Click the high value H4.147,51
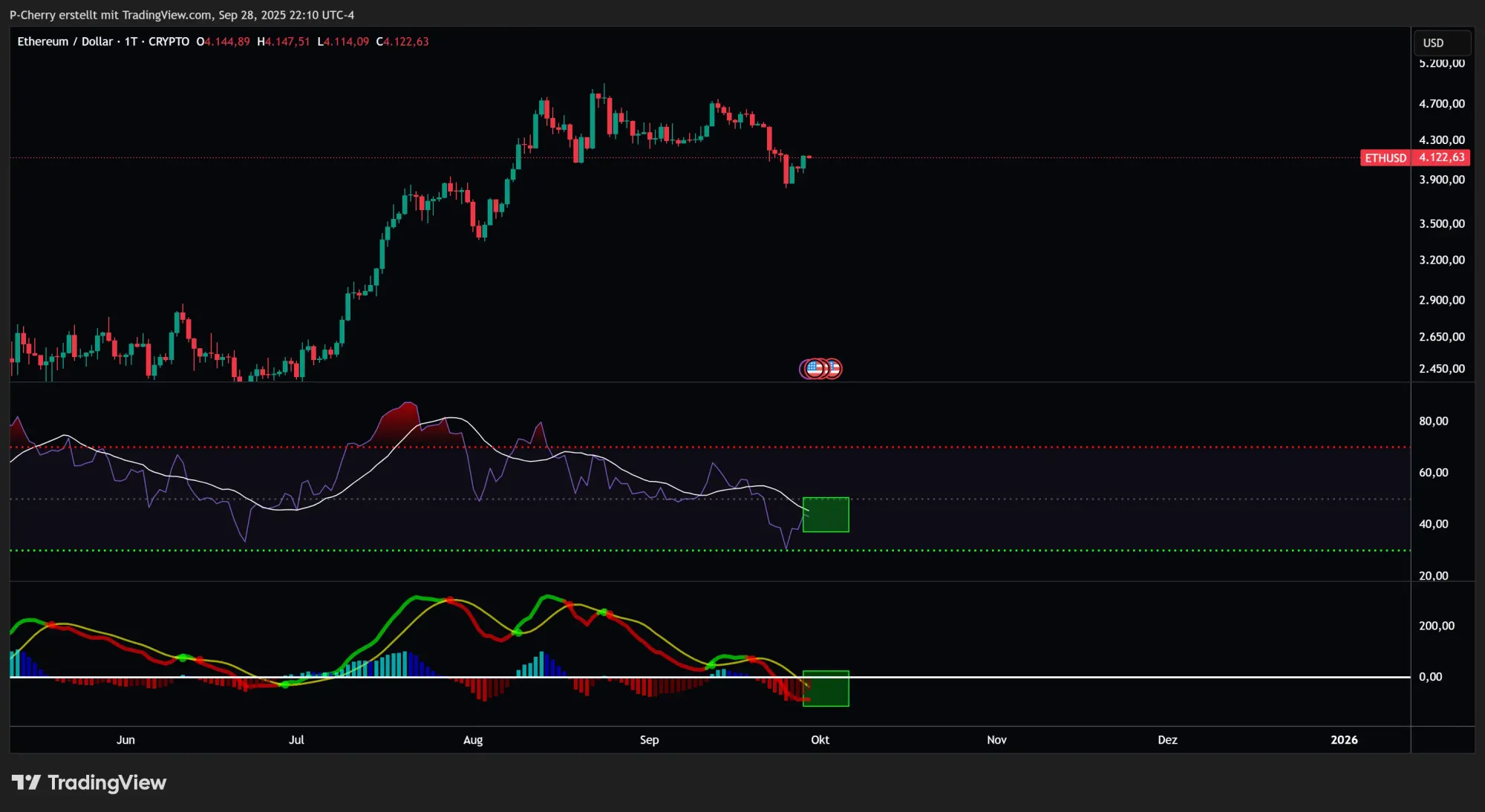 [284, 42]
